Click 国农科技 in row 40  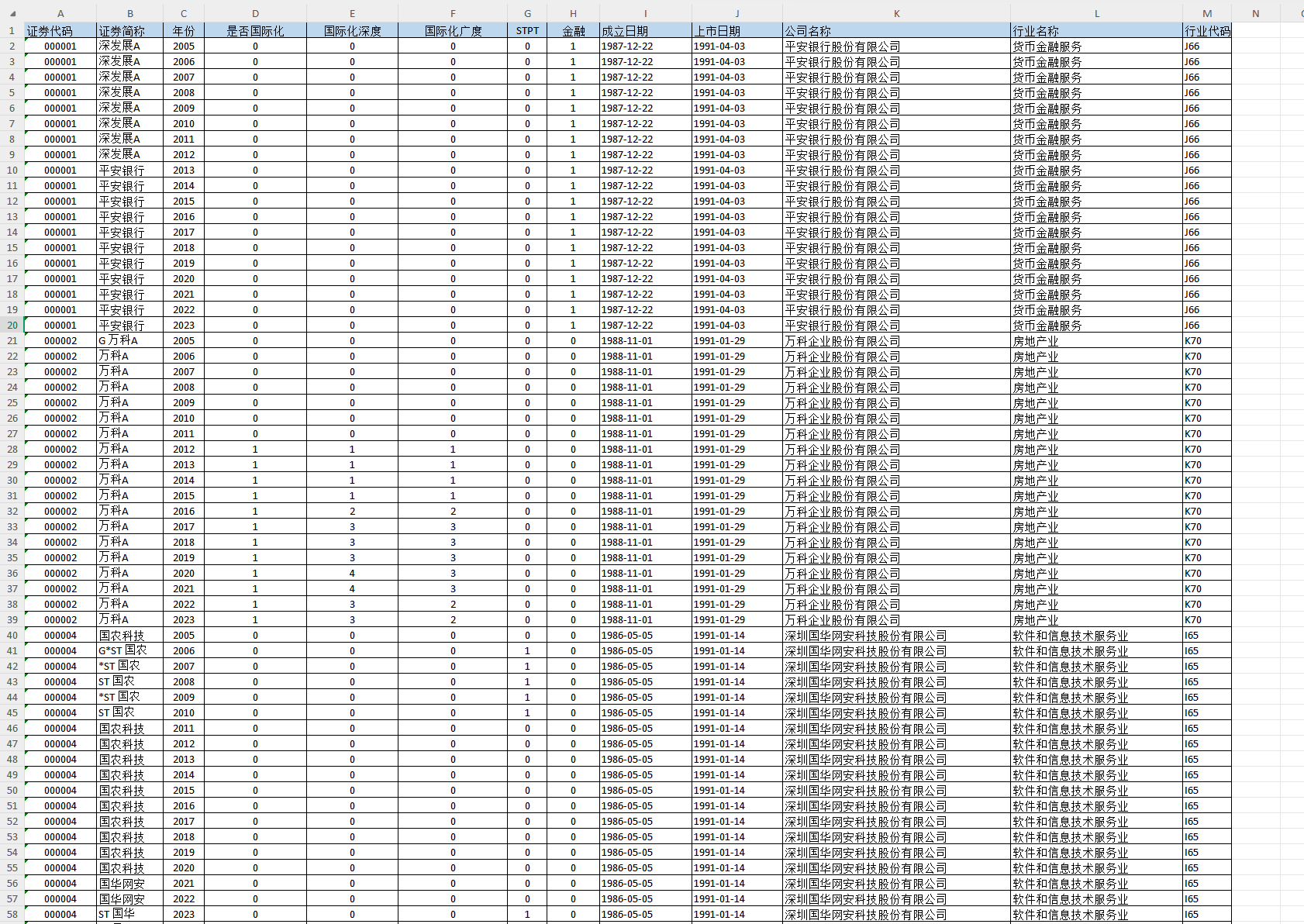(x=130, y=636)
